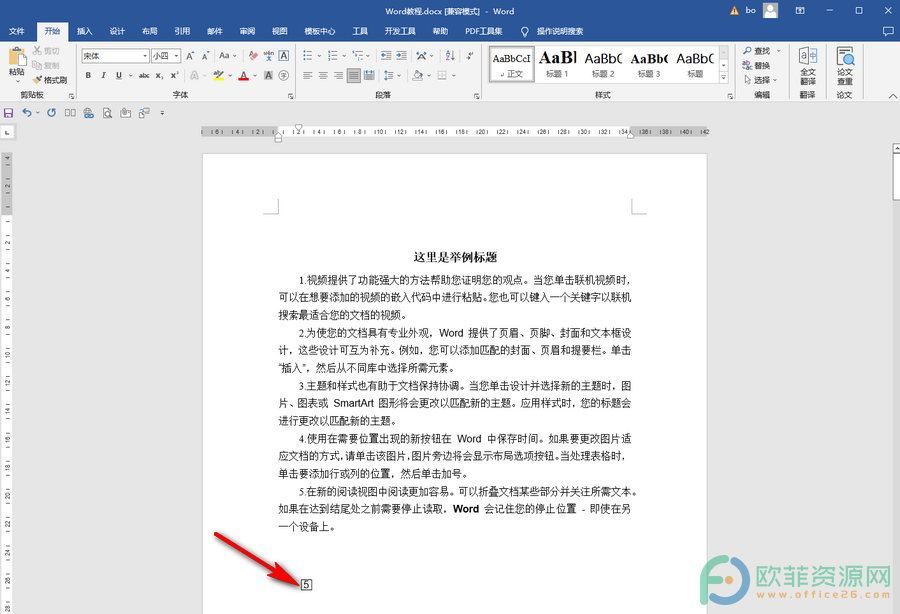The width and height of the screenshot is (900, 614).
Task: Click the 操作说明搜索 search box
Action: pyautogui.click(x=560, y=31)
